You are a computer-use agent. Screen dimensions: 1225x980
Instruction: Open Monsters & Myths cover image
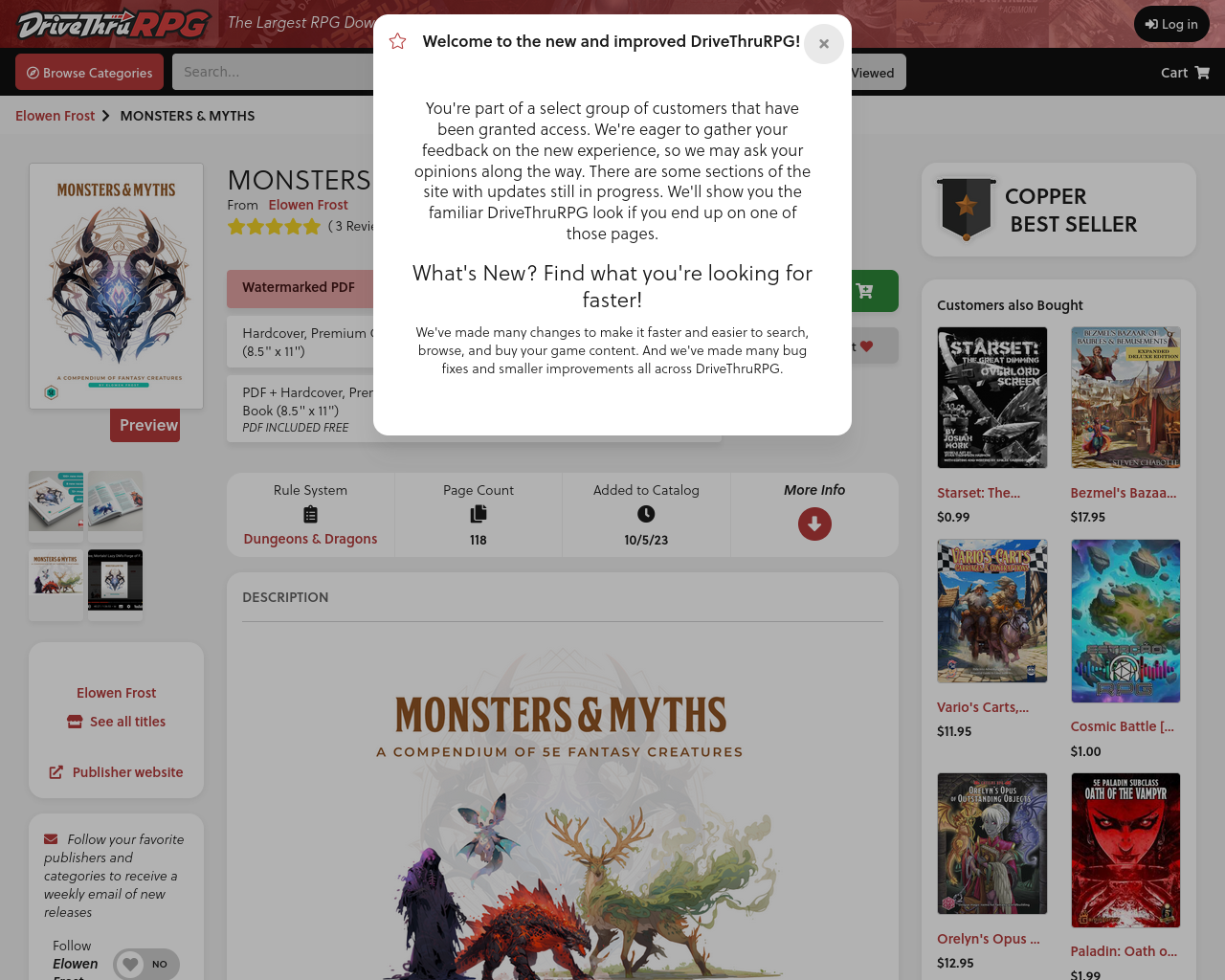(x=116, y=286)
